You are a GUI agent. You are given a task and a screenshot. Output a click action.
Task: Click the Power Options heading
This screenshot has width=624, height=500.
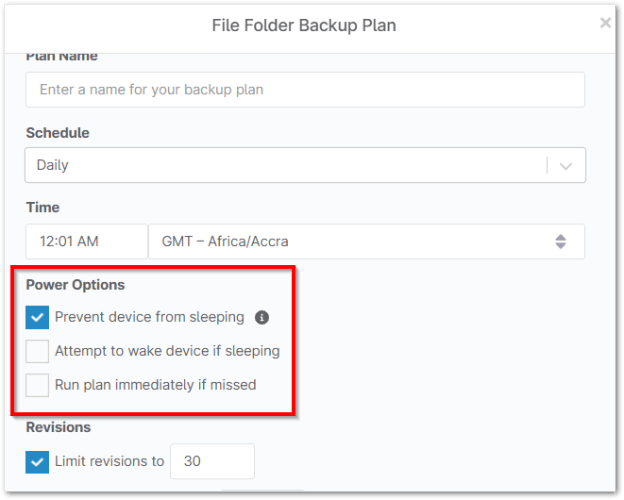[75, 285]
